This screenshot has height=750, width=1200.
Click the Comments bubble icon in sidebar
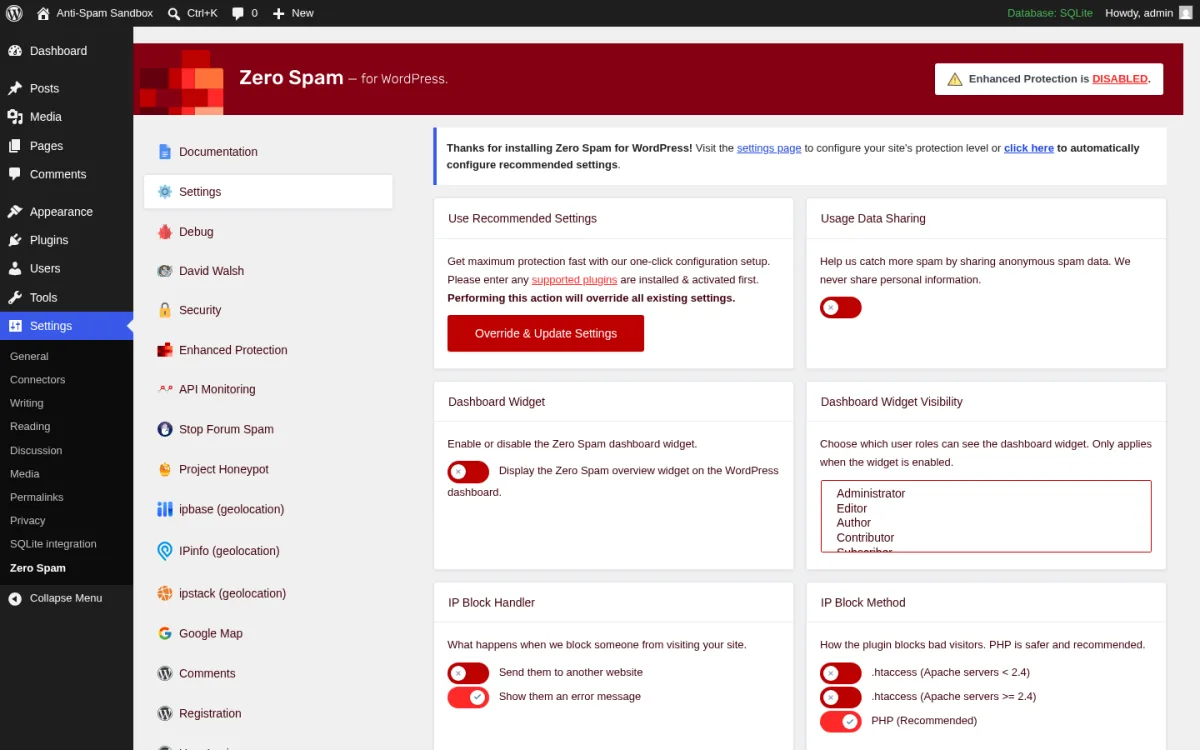click(x=15, y=174)
